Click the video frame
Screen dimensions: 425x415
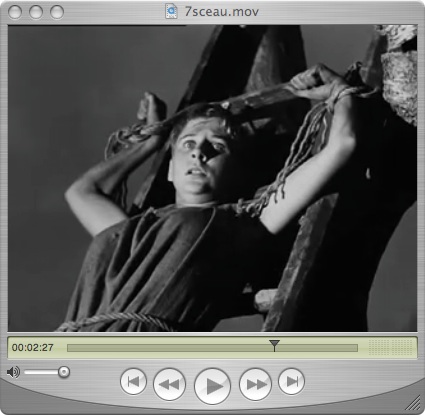pyautogui.click(x=212, y=178)
